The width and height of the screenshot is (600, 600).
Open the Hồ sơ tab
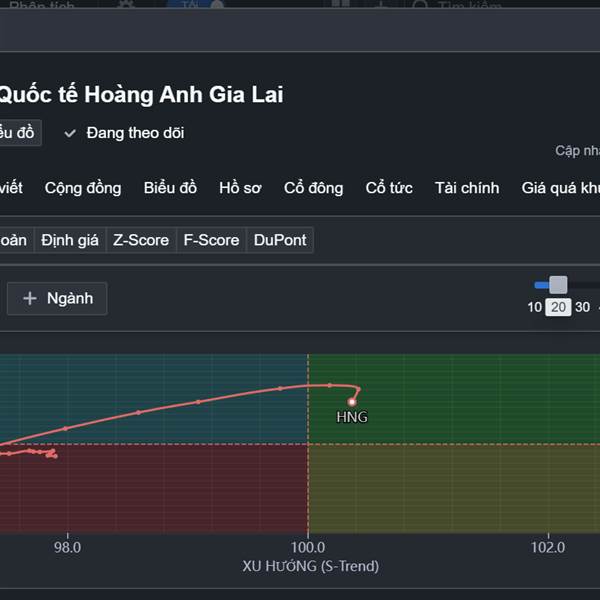(x=240, y=188)
